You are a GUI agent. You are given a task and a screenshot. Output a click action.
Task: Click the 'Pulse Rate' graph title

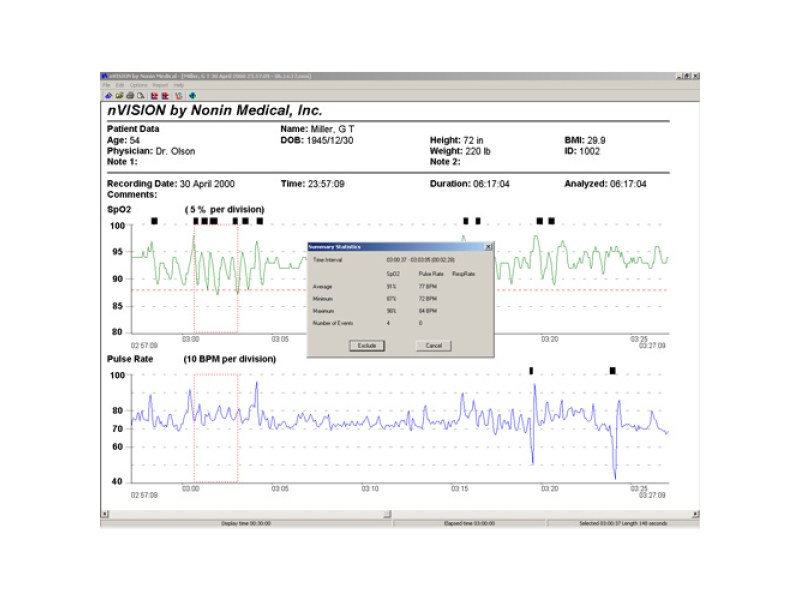[x=130, y=359]
